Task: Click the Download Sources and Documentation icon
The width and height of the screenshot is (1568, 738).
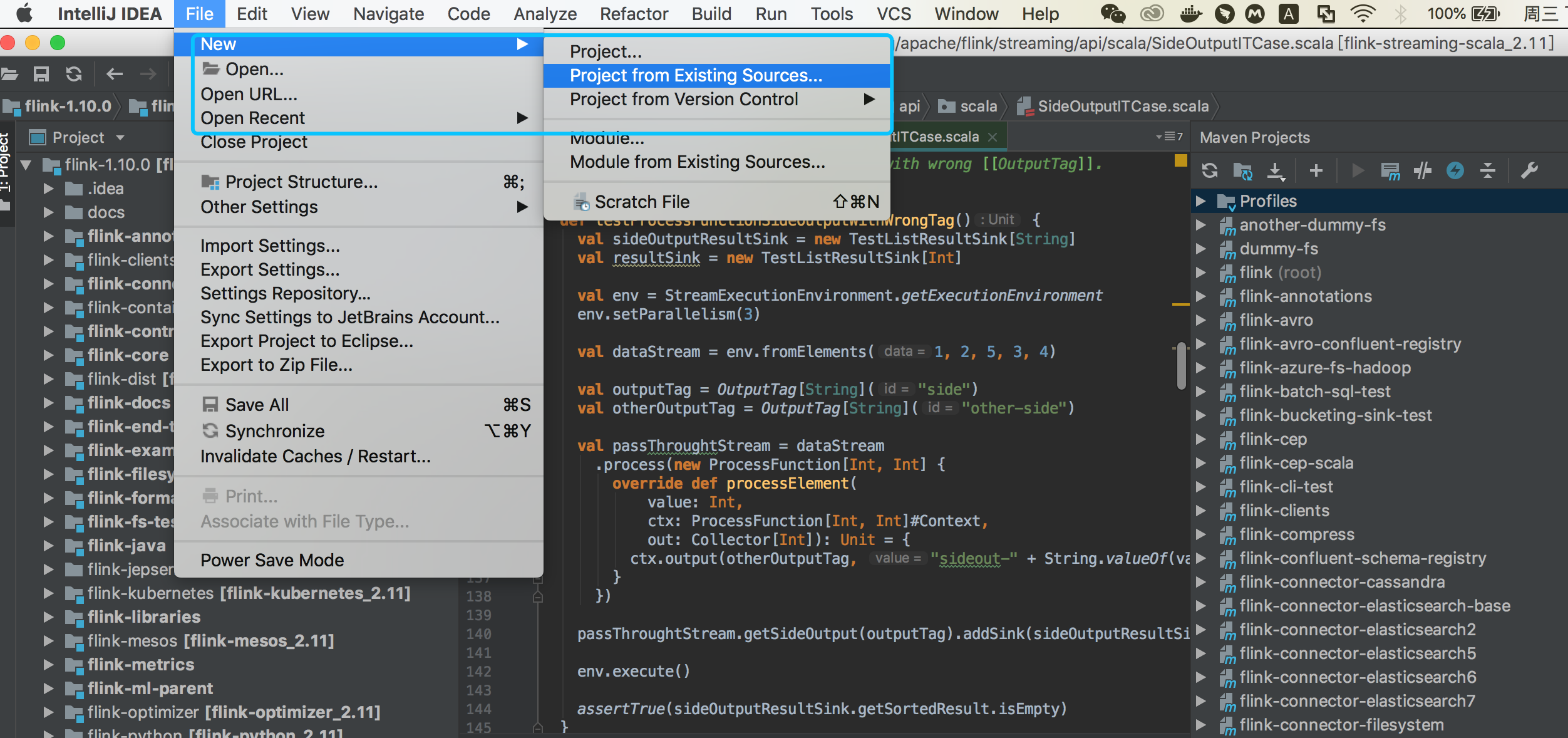Action: (x=1276, y=170)
